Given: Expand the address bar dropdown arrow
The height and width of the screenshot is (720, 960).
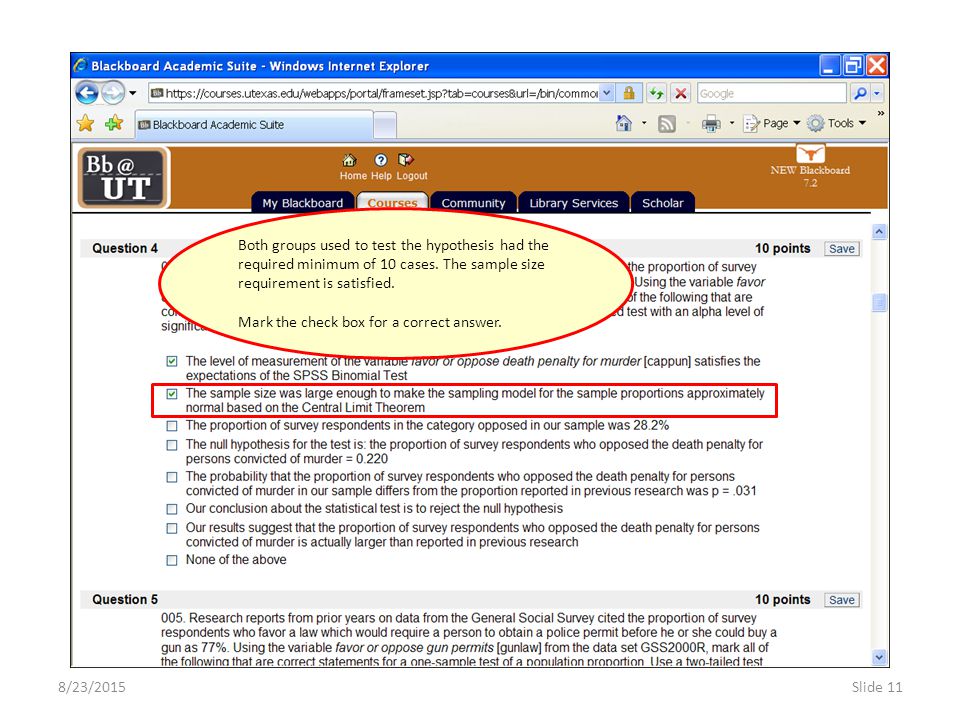Looking at the screenshot, I should point(606,93).
